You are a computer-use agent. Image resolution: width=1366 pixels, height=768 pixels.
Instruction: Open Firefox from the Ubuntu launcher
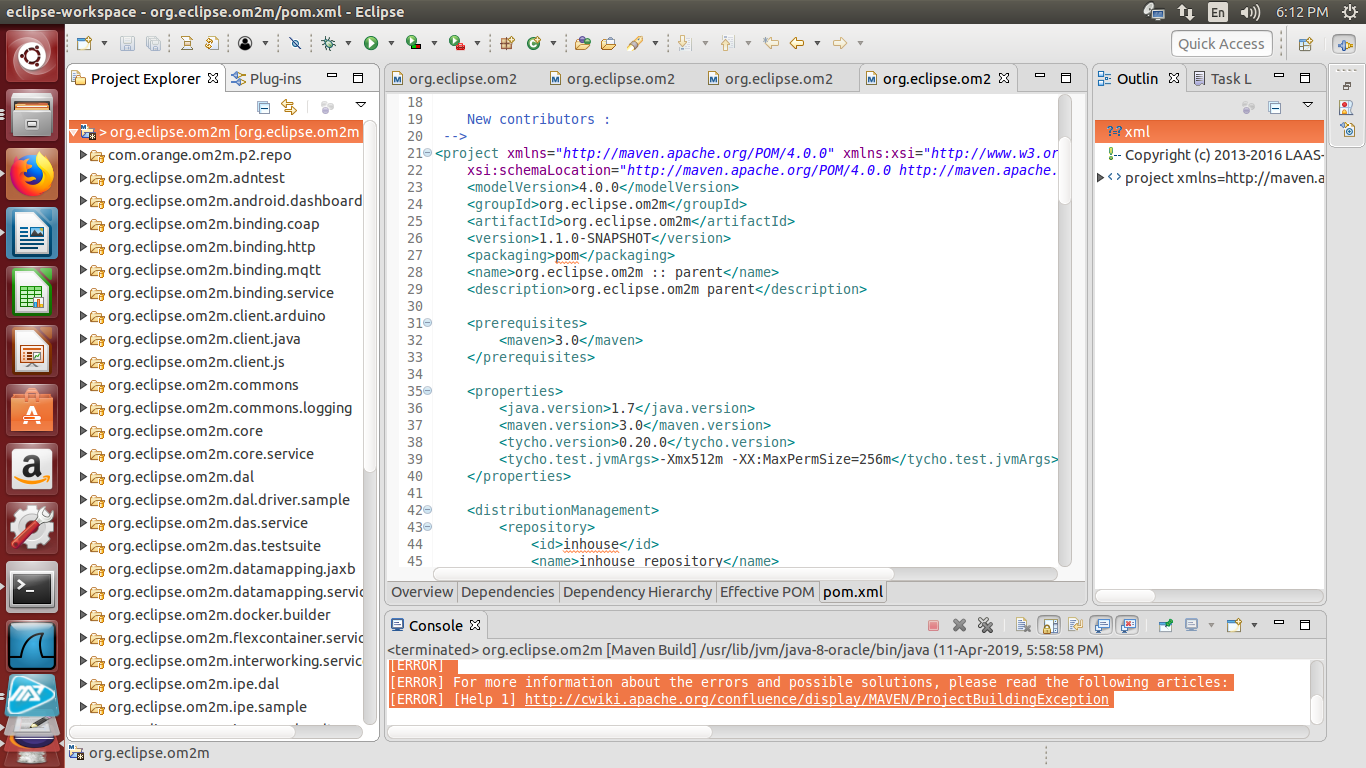pyautogui.click(x=32, y=176)
